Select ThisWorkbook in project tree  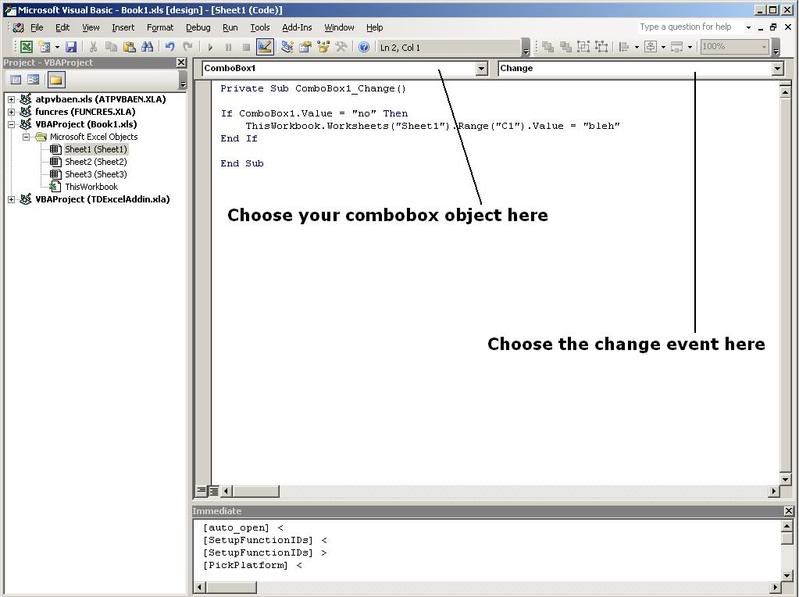pos(91,187)
